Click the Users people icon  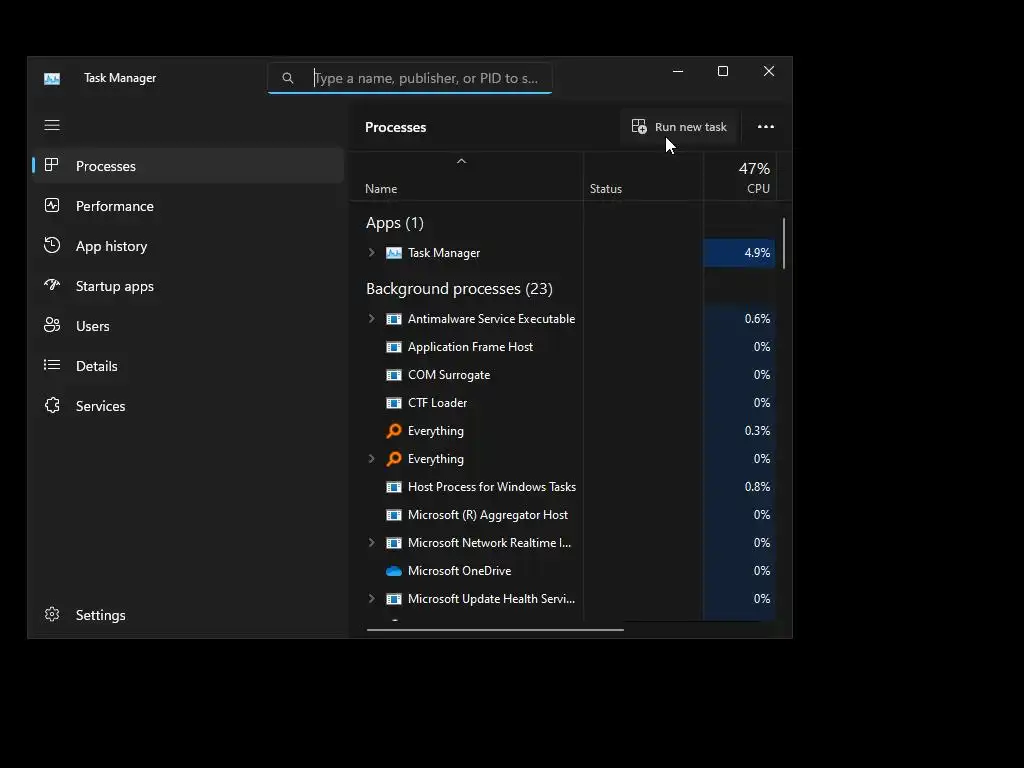52,326
